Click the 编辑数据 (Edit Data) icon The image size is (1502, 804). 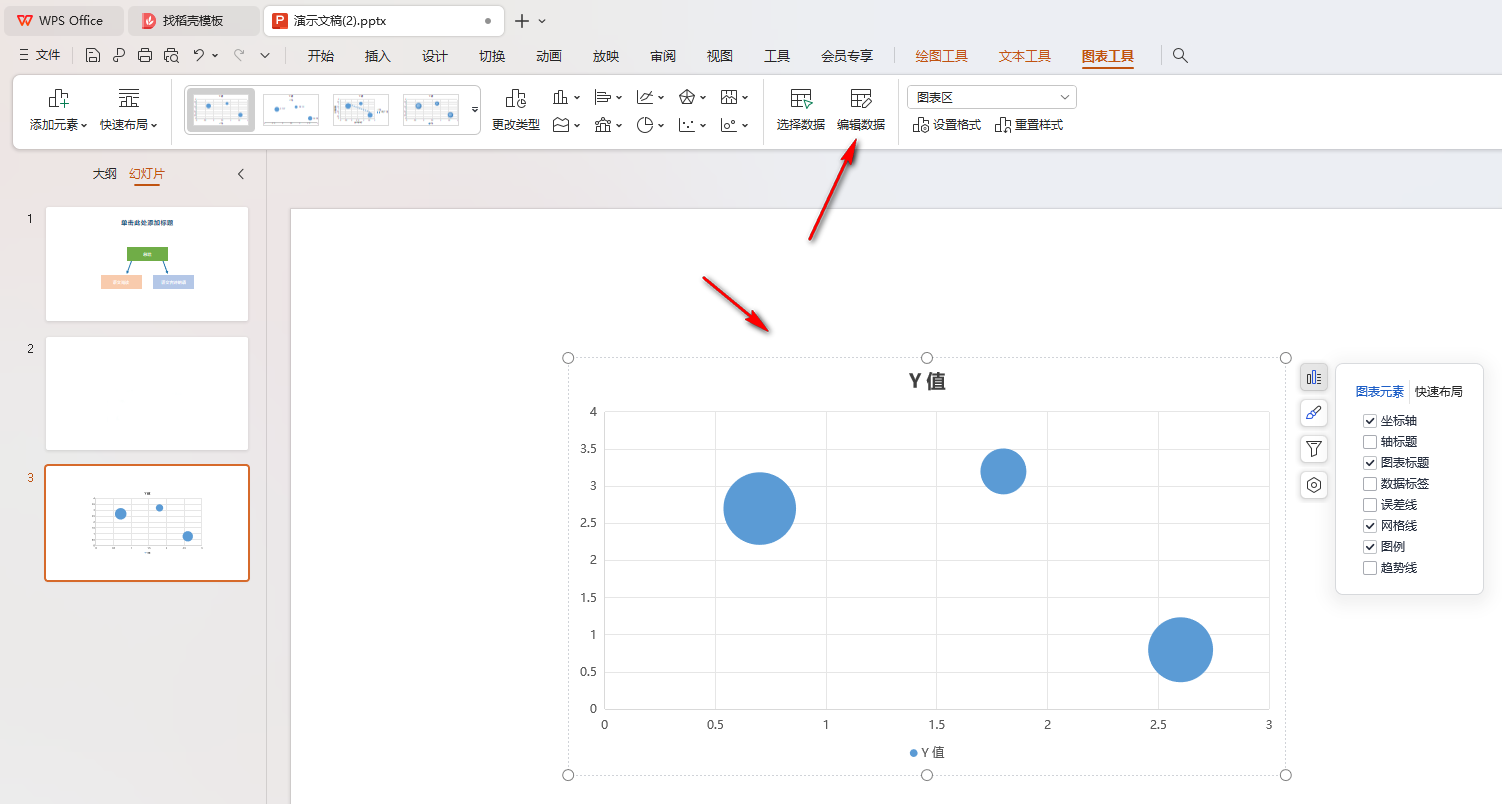[x=860, y=99]
